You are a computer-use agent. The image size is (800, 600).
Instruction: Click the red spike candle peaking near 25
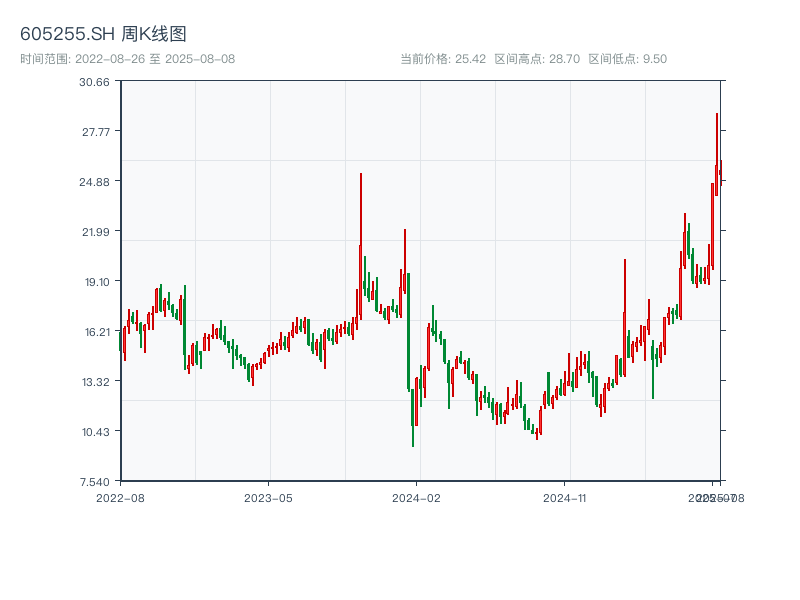(361, 246)
